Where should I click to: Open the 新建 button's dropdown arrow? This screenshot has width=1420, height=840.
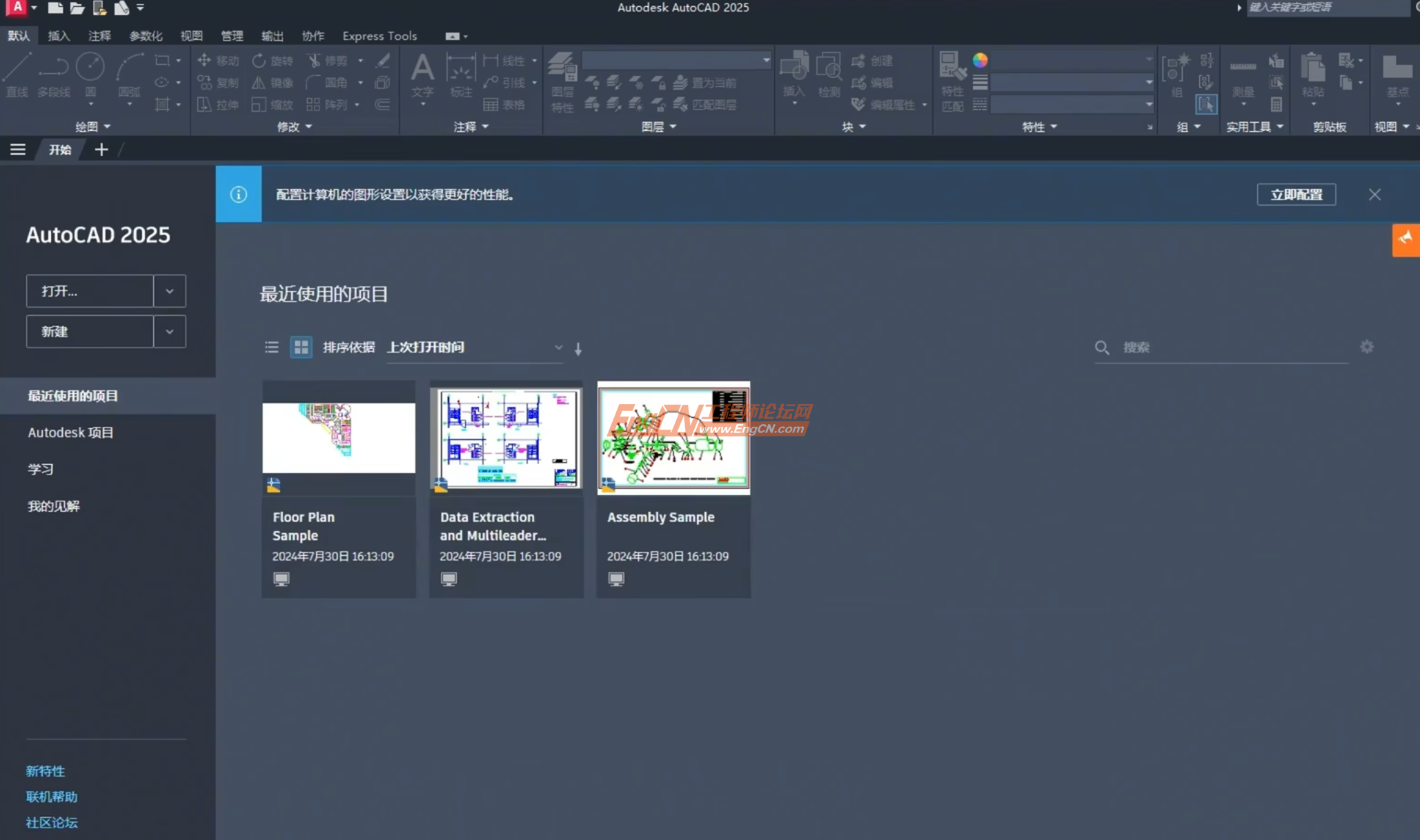[169, 332]
